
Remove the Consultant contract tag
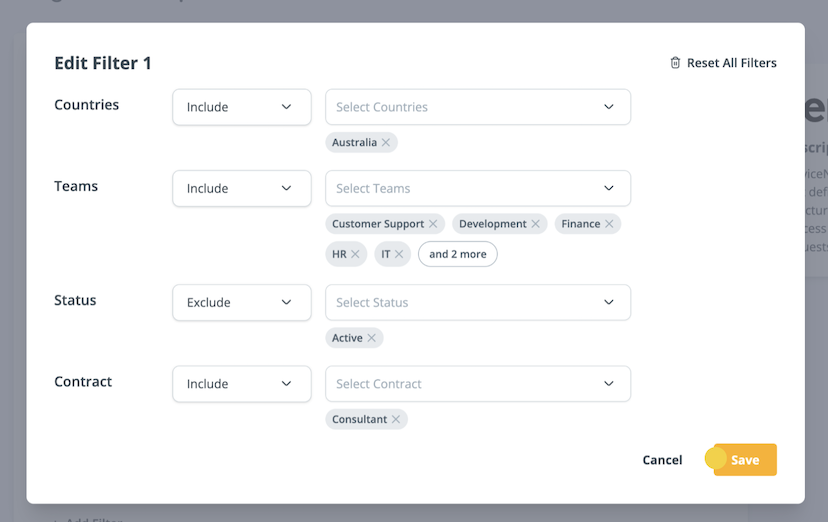point(396,420)
